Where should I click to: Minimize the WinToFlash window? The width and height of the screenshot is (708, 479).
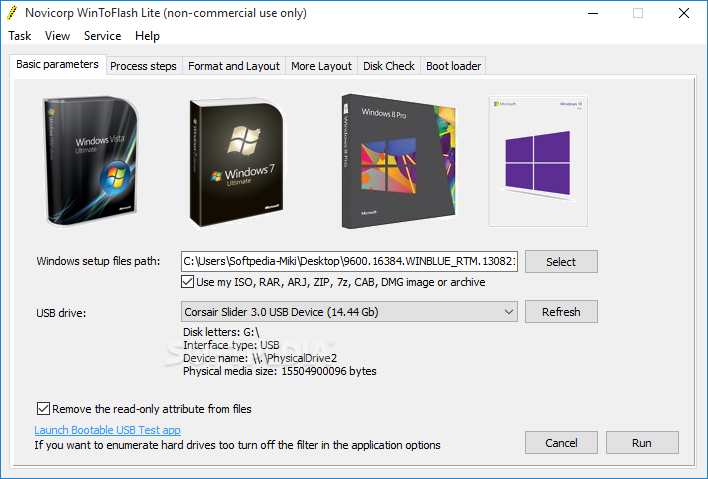click(593, 13)
